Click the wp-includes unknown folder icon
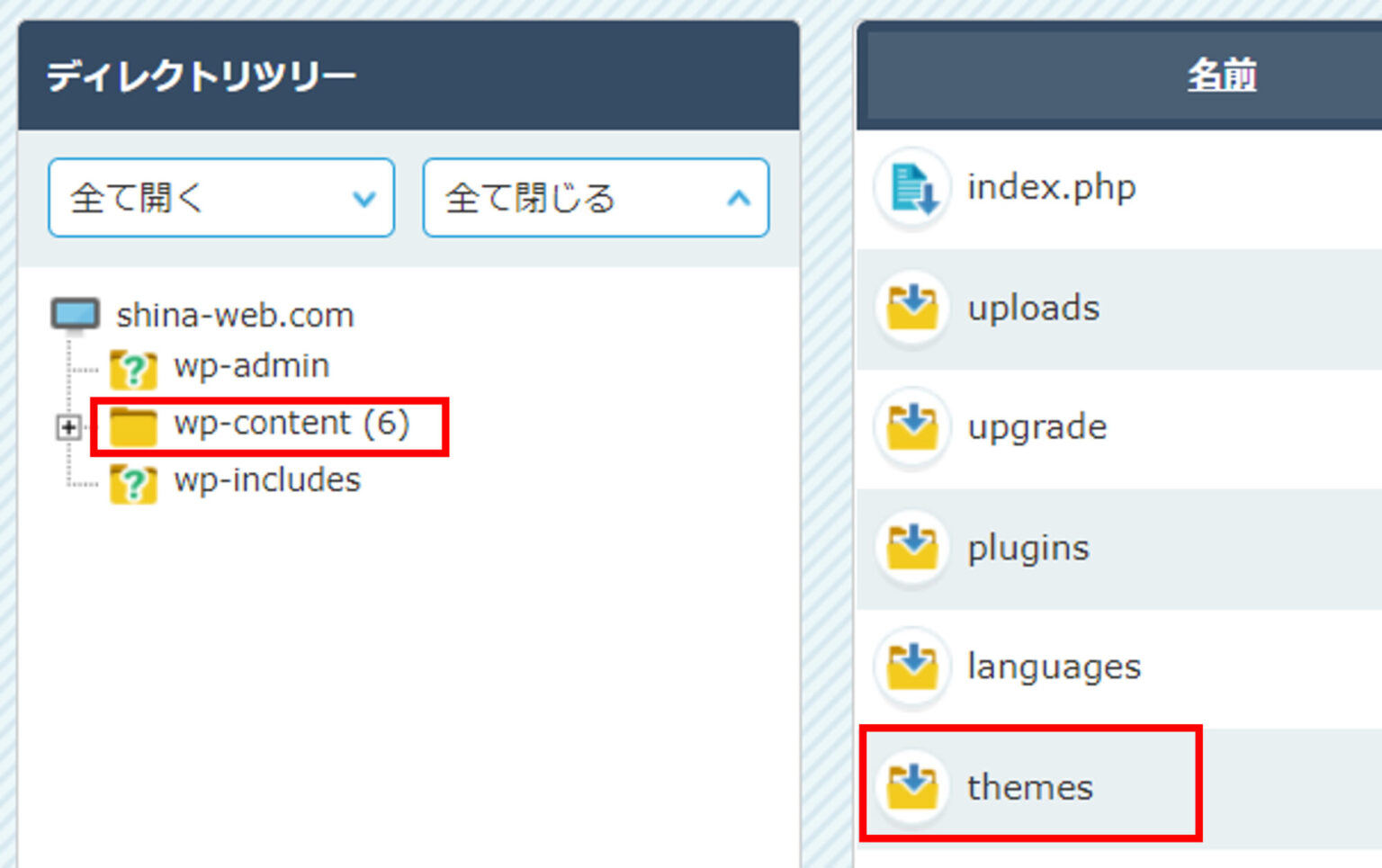Viewport: 1382px width, 868px height. (x=133, y=479)
